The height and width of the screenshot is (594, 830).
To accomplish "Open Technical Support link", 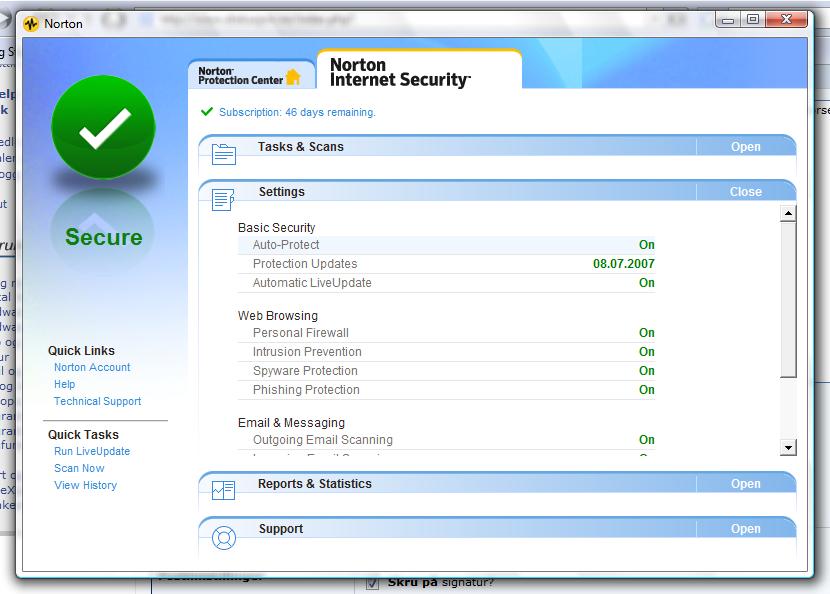I will point(97,401).
